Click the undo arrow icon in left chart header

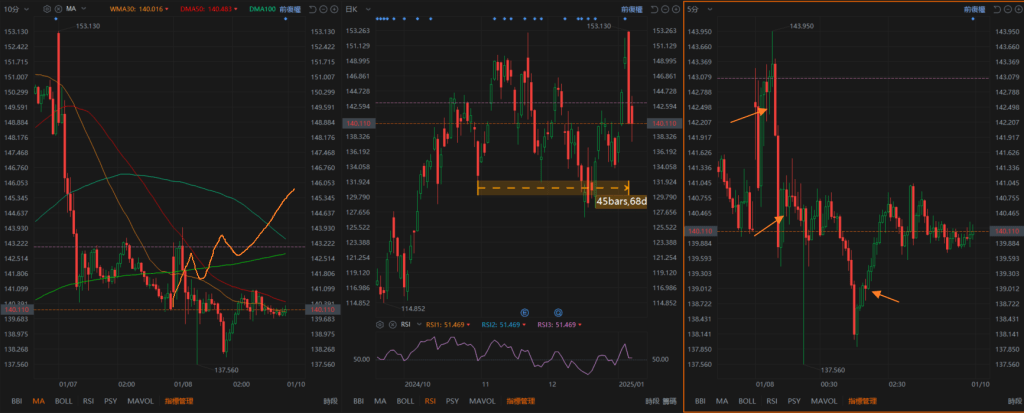pyautogui.click(x=312, y=9)
